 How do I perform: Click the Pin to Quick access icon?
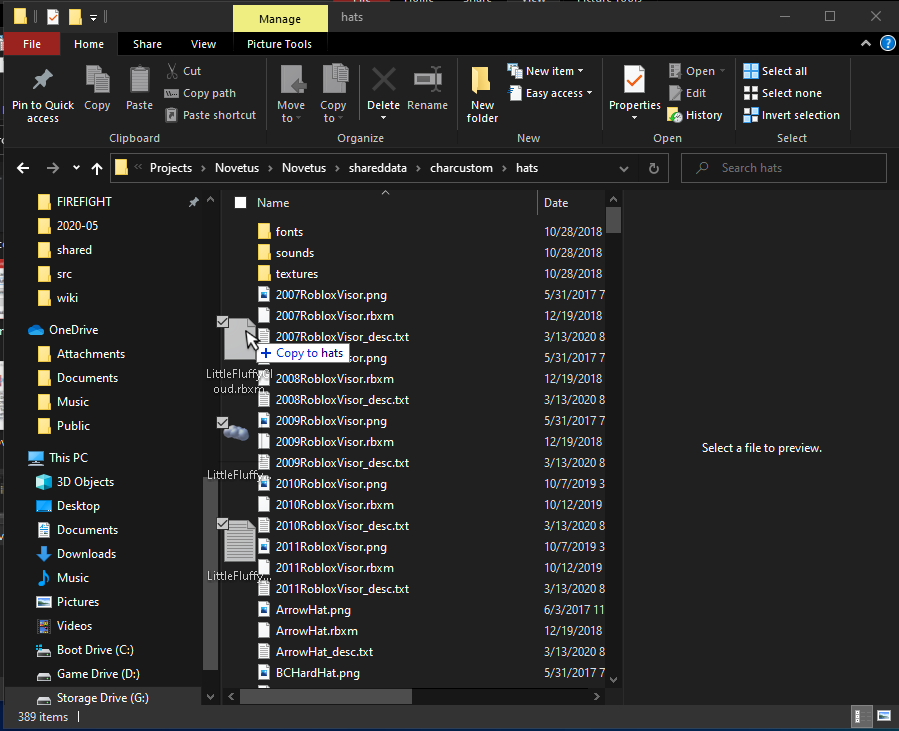pos(42,81)
